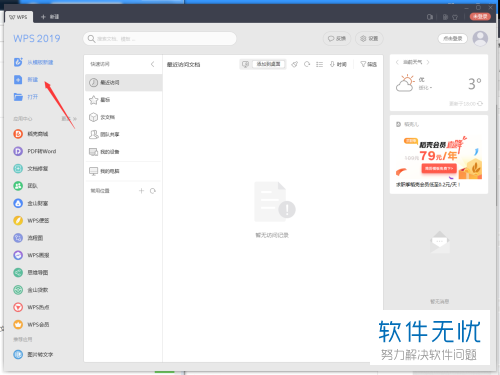The image size is (500, 375).
Task: Launch PDF转Word tool
Action: point(18,151)
